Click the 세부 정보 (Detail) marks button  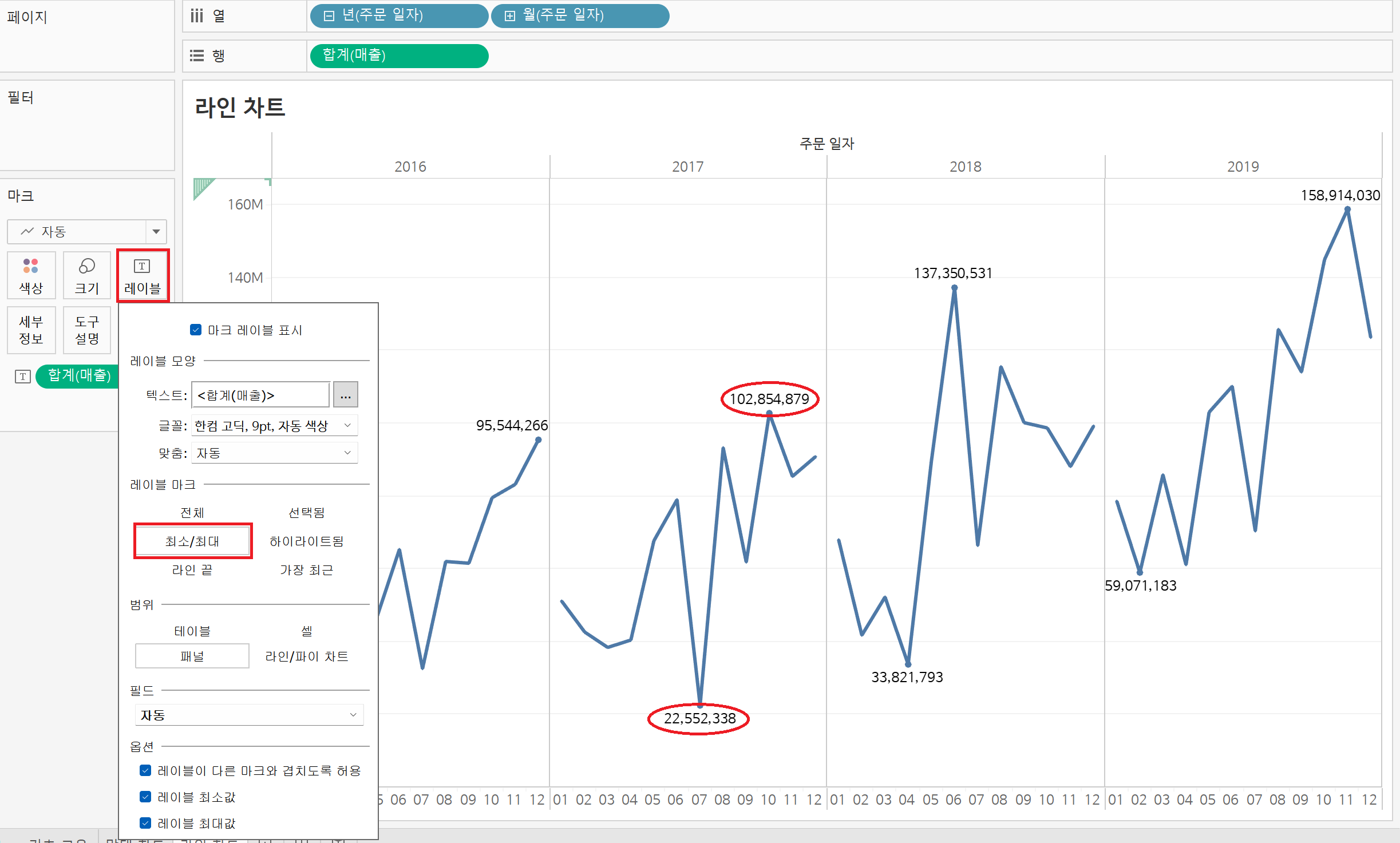(x=31, y=330)
